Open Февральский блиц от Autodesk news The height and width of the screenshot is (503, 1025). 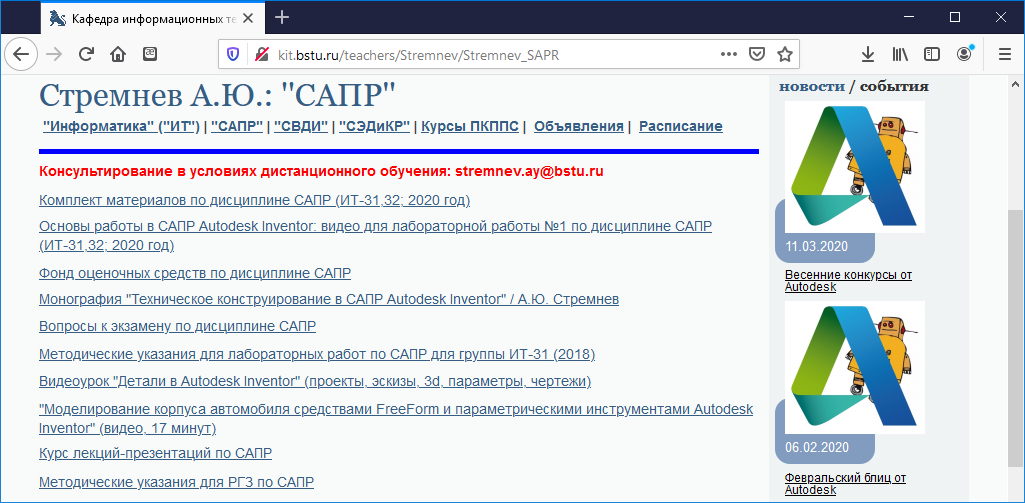click(845, 483)
